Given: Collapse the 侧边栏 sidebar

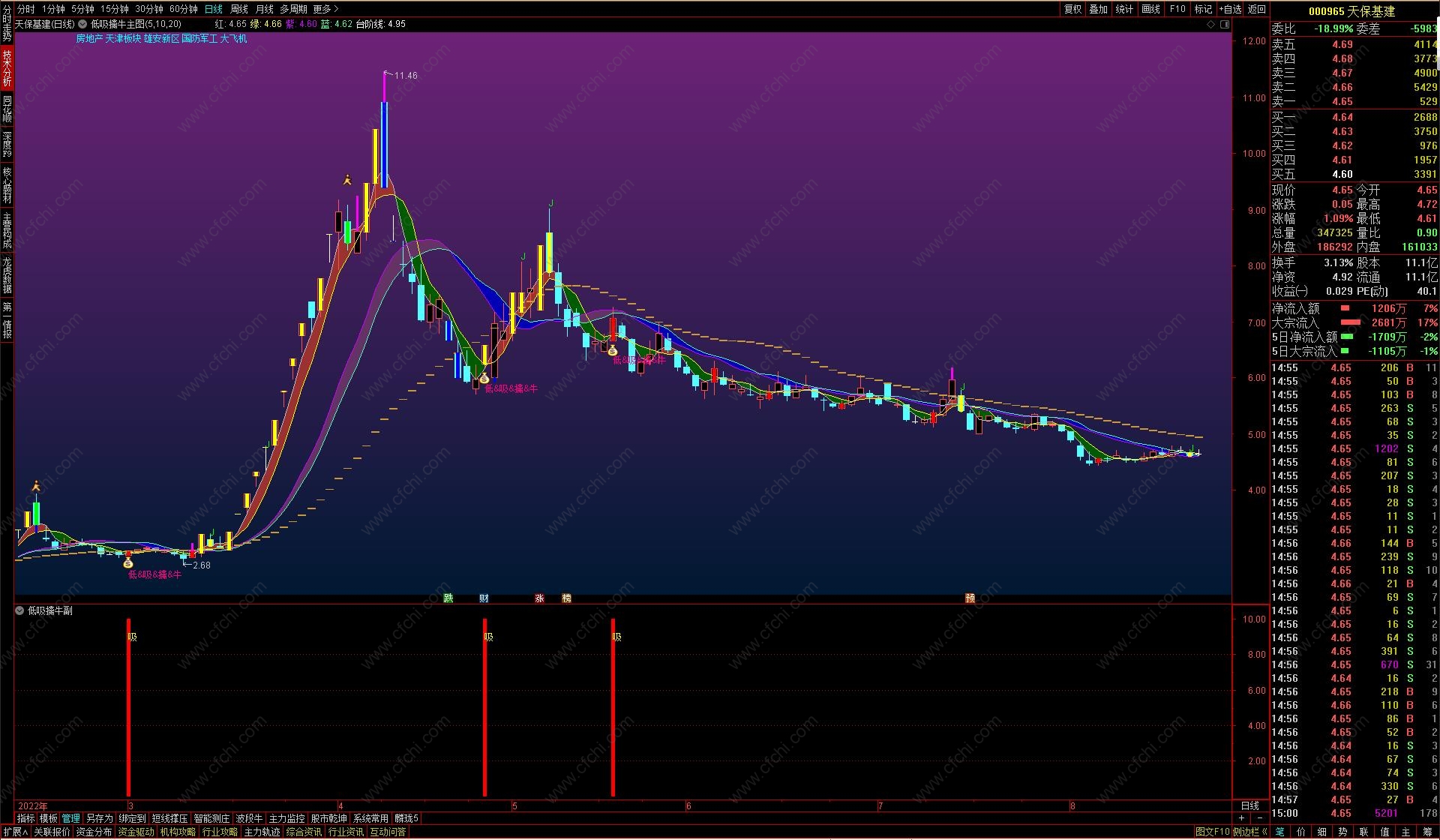Looking at the screenshot, I should pyautogui.click(x=1249, y=831).
